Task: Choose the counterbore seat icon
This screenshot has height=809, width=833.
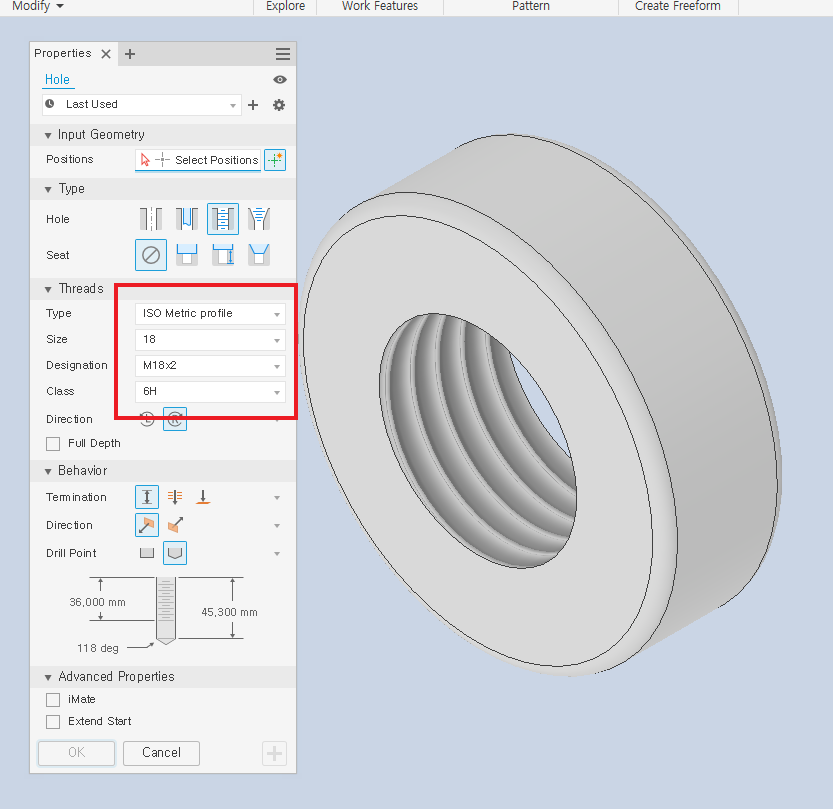Action: point(187,255)
